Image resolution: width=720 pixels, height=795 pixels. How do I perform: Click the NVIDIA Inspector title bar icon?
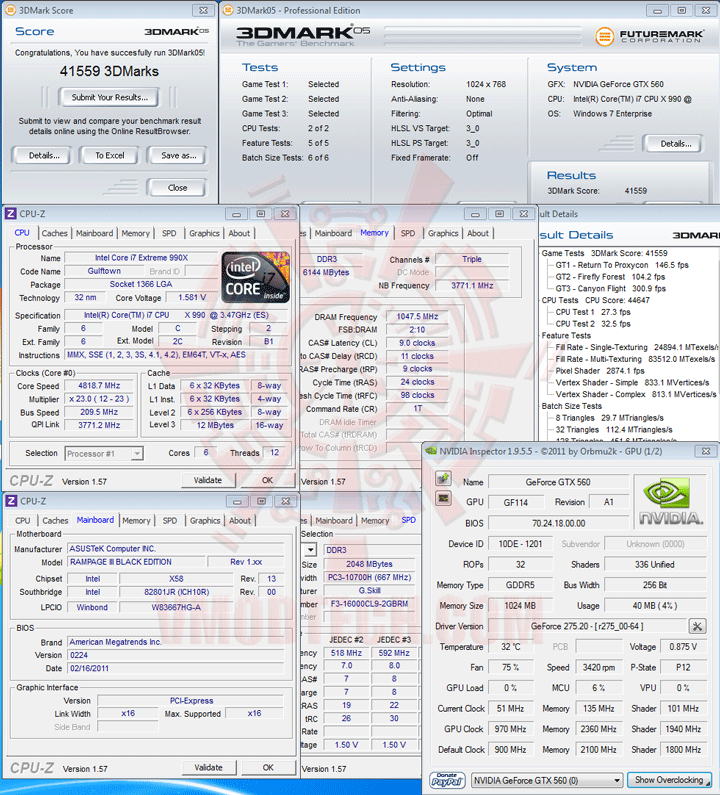[431, 451]
